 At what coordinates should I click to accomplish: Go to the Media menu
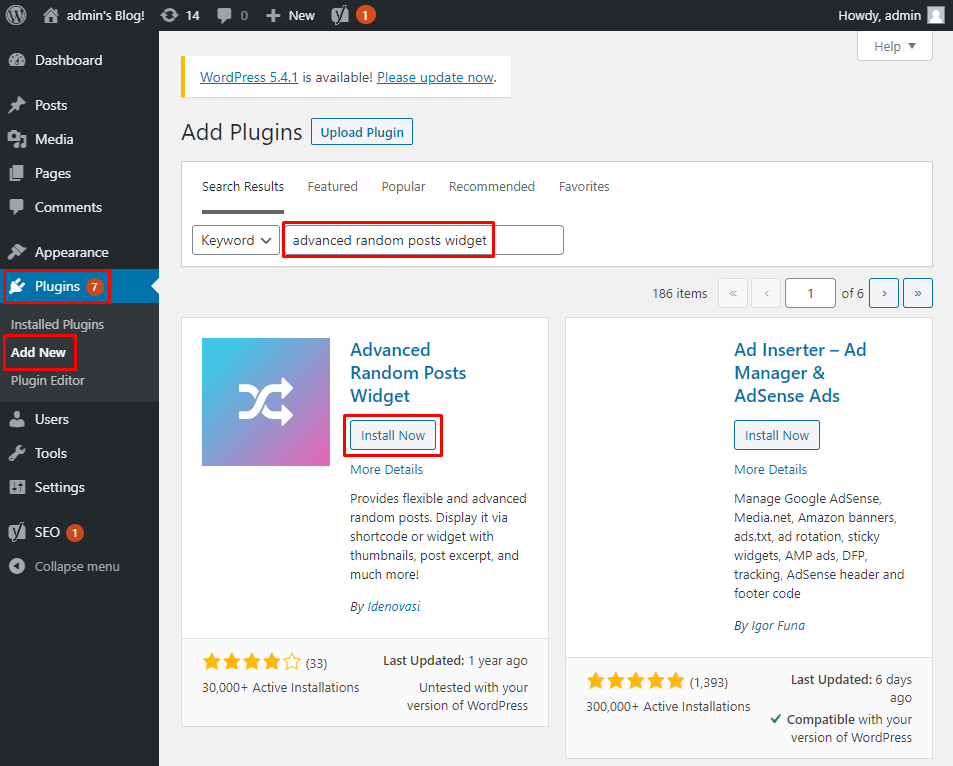[54, 139]
